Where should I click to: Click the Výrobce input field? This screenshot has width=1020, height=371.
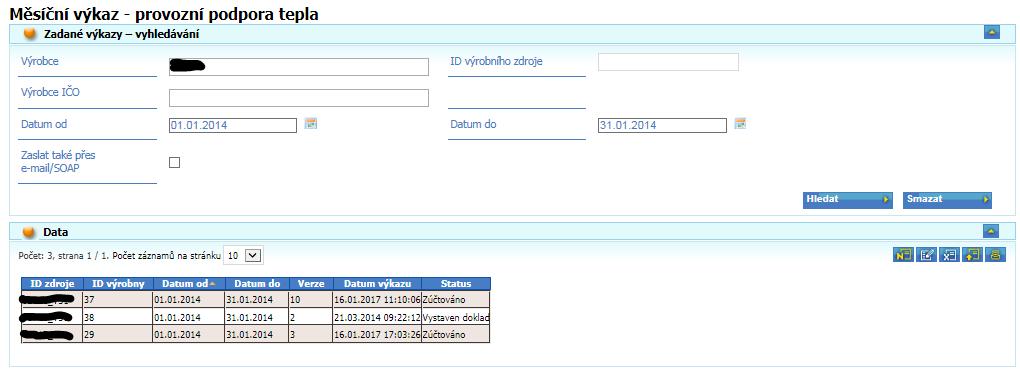tap(299, 66)
